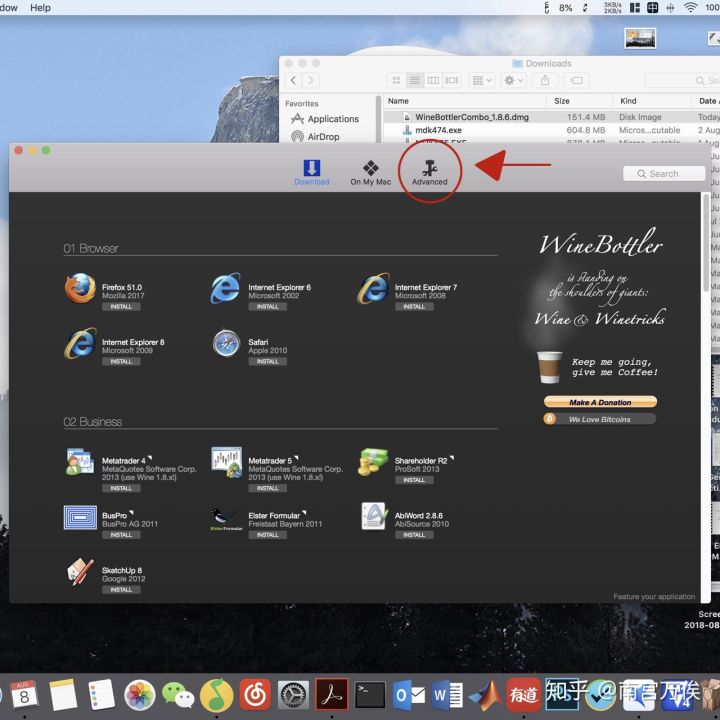Install Metatrader 4

coord(121,489)
